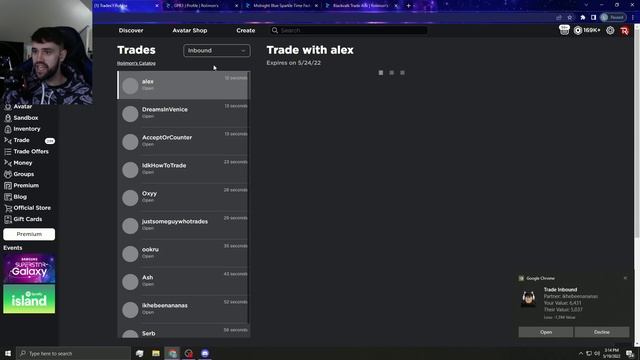Open a new browser tab
Screen dimensions: 640x360
point(409,6)
